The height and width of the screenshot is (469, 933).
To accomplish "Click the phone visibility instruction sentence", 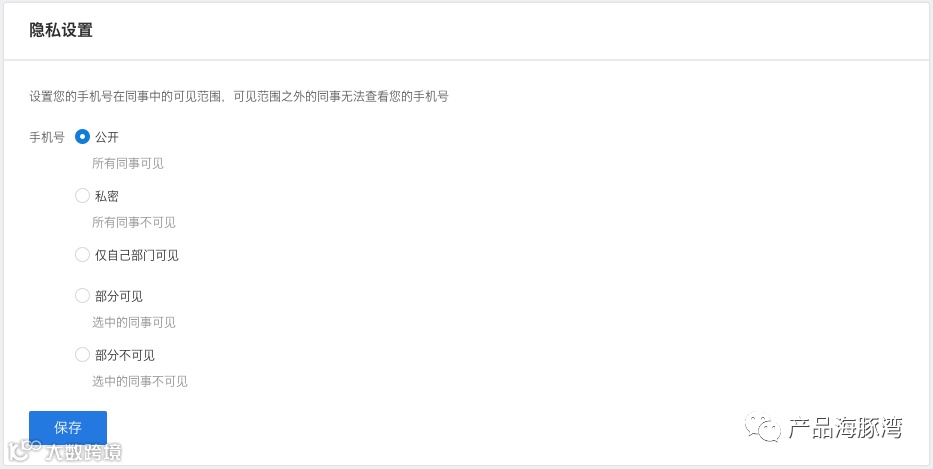I will (239, 96).
